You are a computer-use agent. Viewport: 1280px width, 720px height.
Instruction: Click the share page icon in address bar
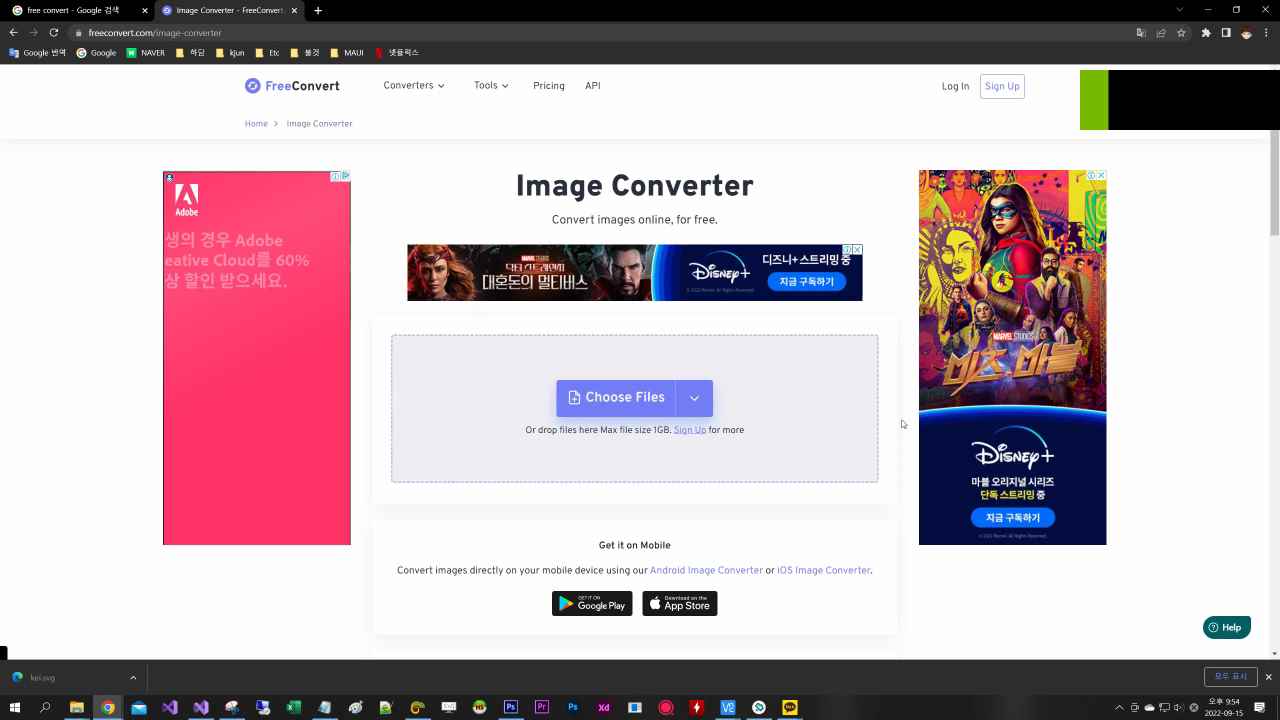[x=1161, y=33]
